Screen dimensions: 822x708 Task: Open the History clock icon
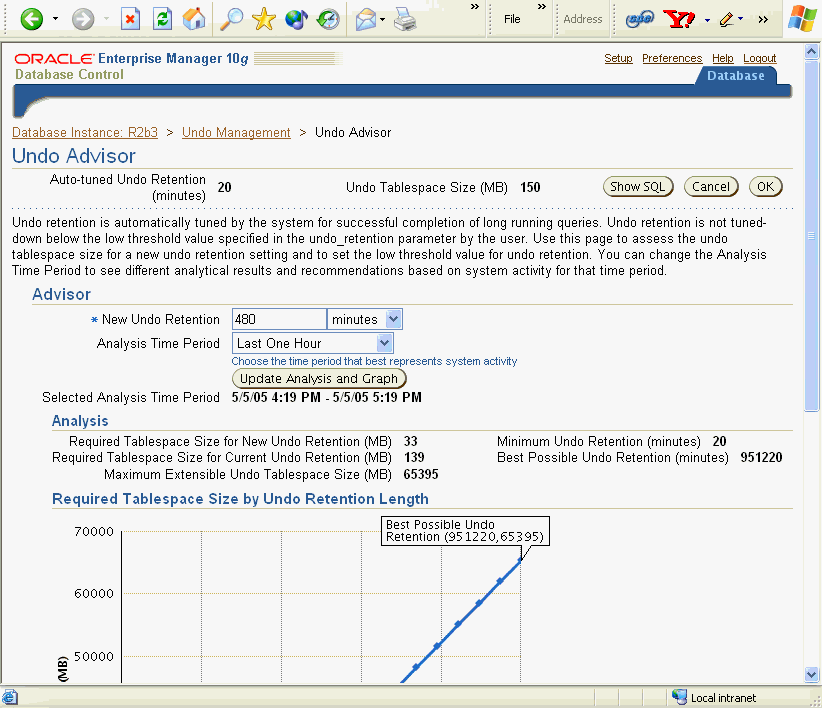click(327, 18)
